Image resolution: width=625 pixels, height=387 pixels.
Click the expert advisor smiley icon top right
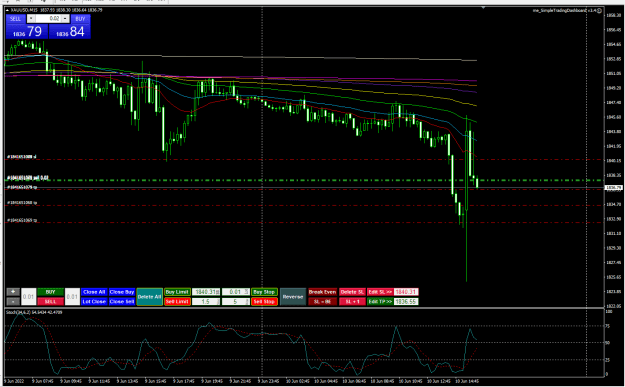[599, 10]
